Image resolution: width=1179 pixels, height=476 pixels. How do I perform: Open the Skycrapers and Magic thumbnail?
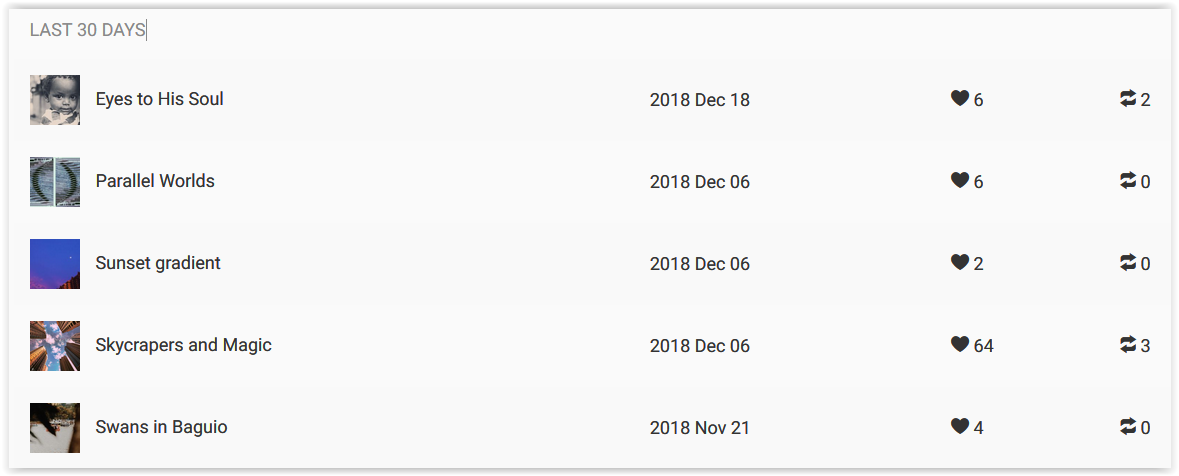pyautogui.click(x=55, y=345)
